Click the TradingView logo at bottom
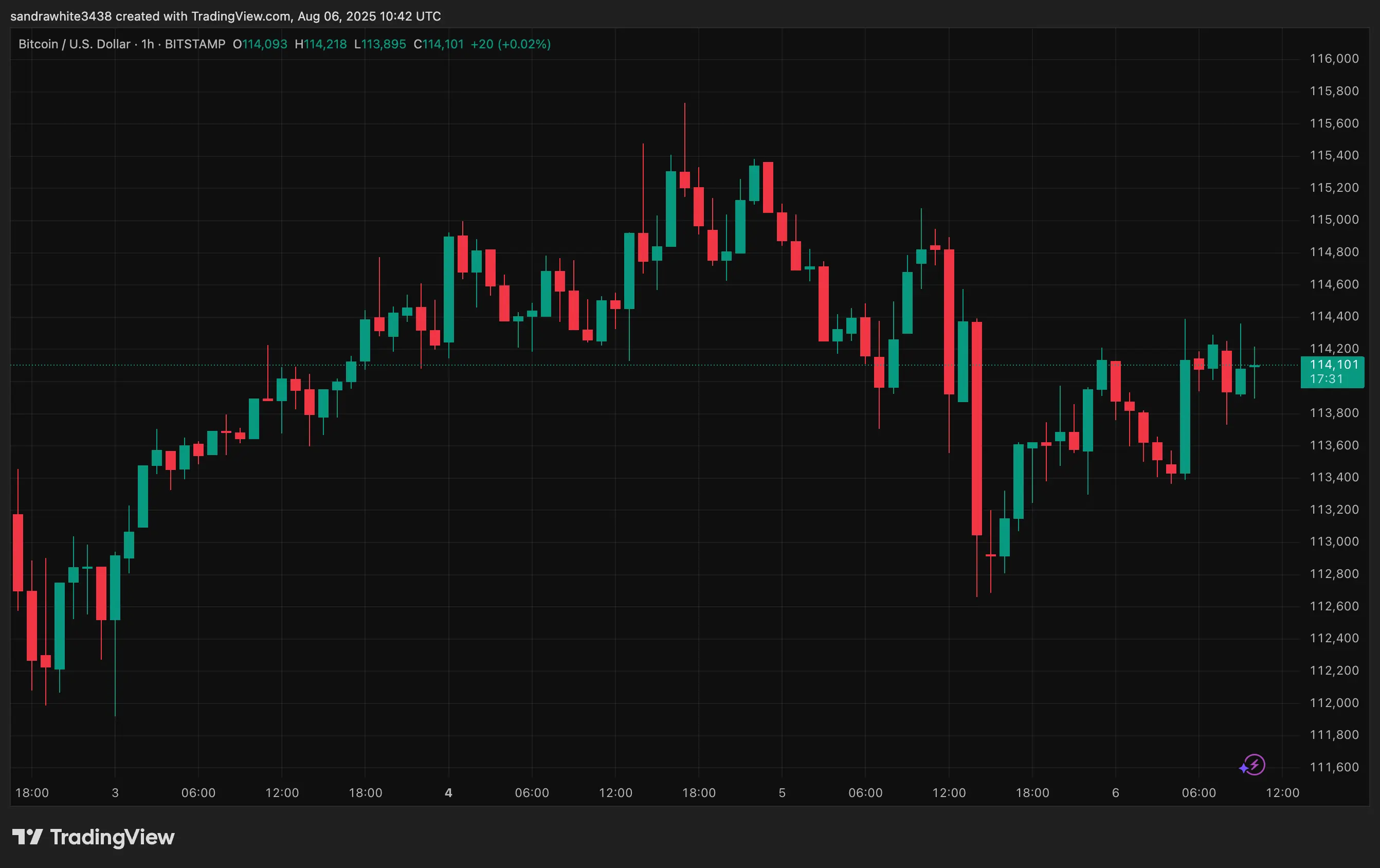The width and height of the screenshot is (1380, 868). (93, 837)
